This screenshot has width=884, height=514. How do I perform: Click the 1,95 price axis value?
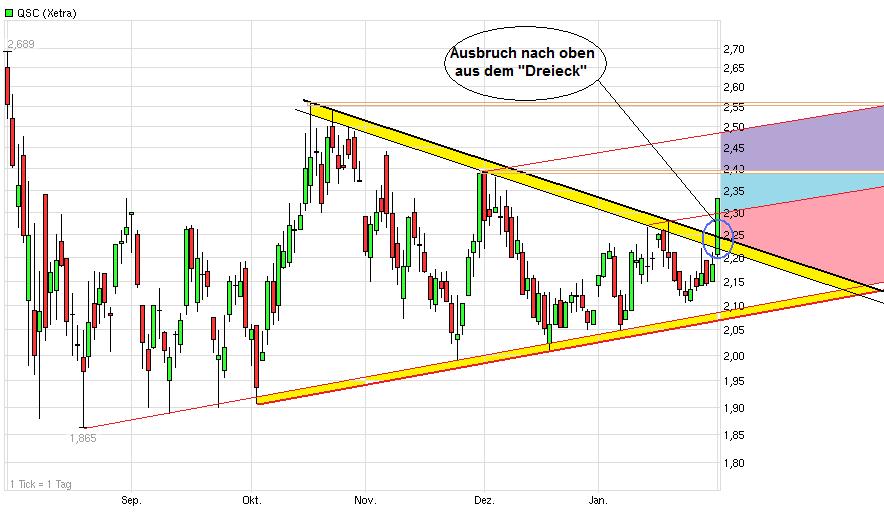[x=733, y=382]
